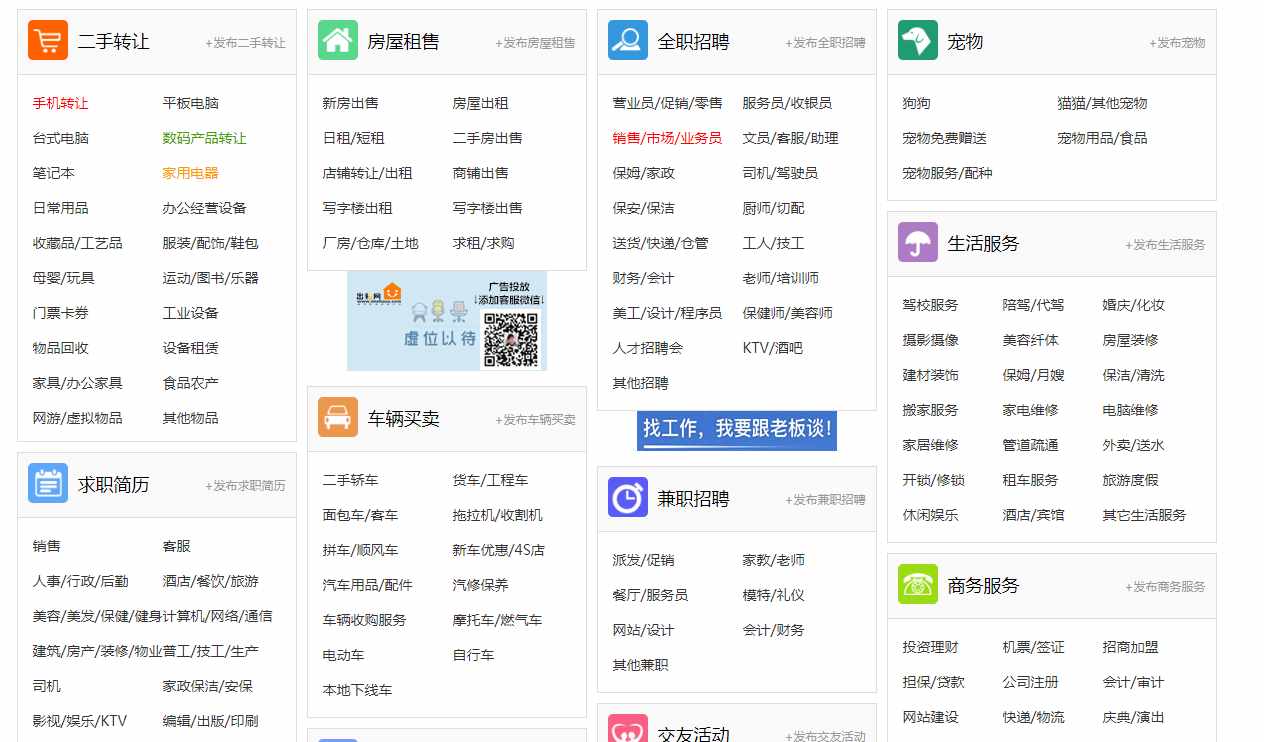This screenshot has width=1264, height=742.
Task: Click the blue magnifier 全职招聘 icon
Action: click(628, 41)
